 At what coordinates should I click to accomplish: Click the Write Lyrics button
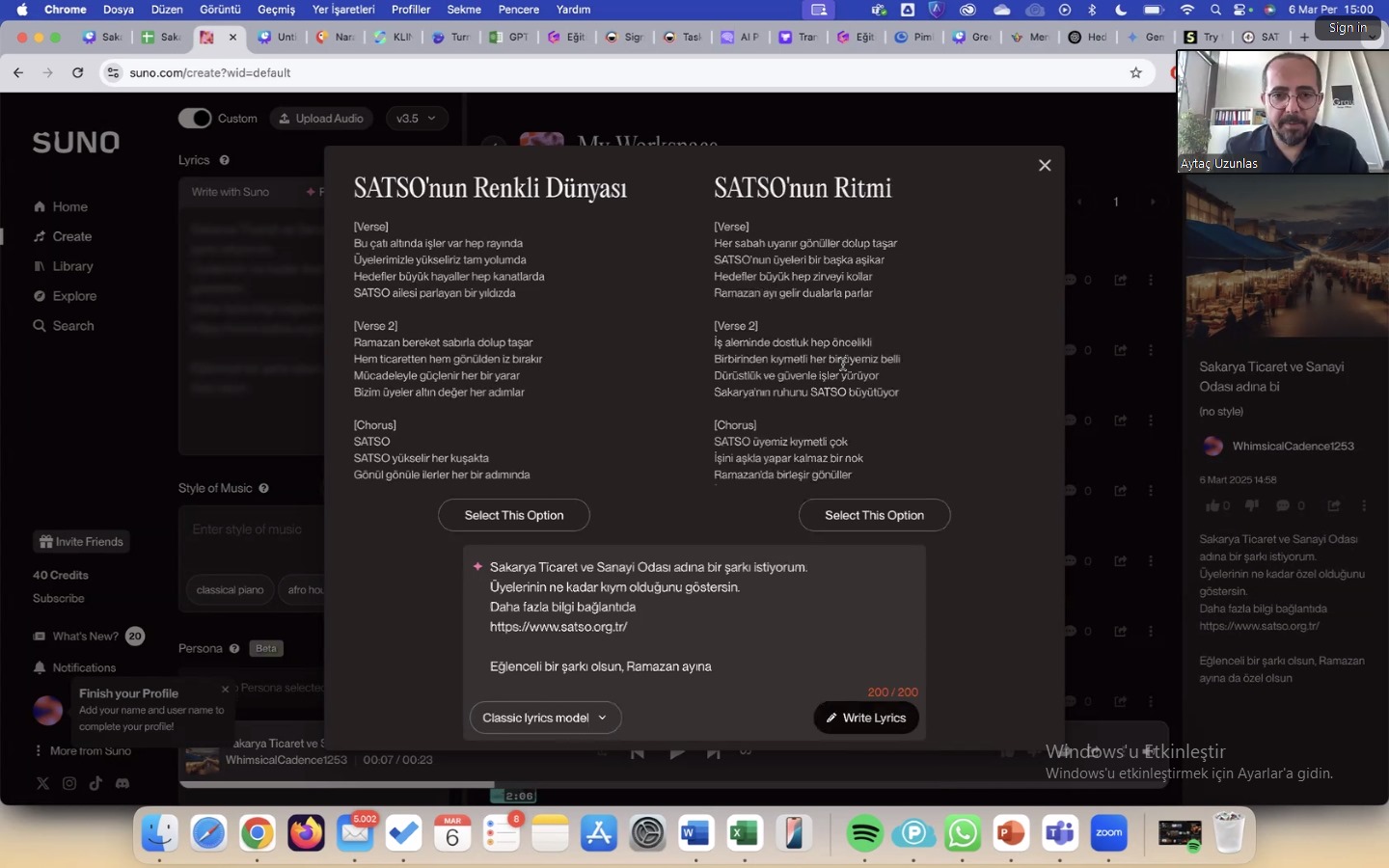point(865,718)
